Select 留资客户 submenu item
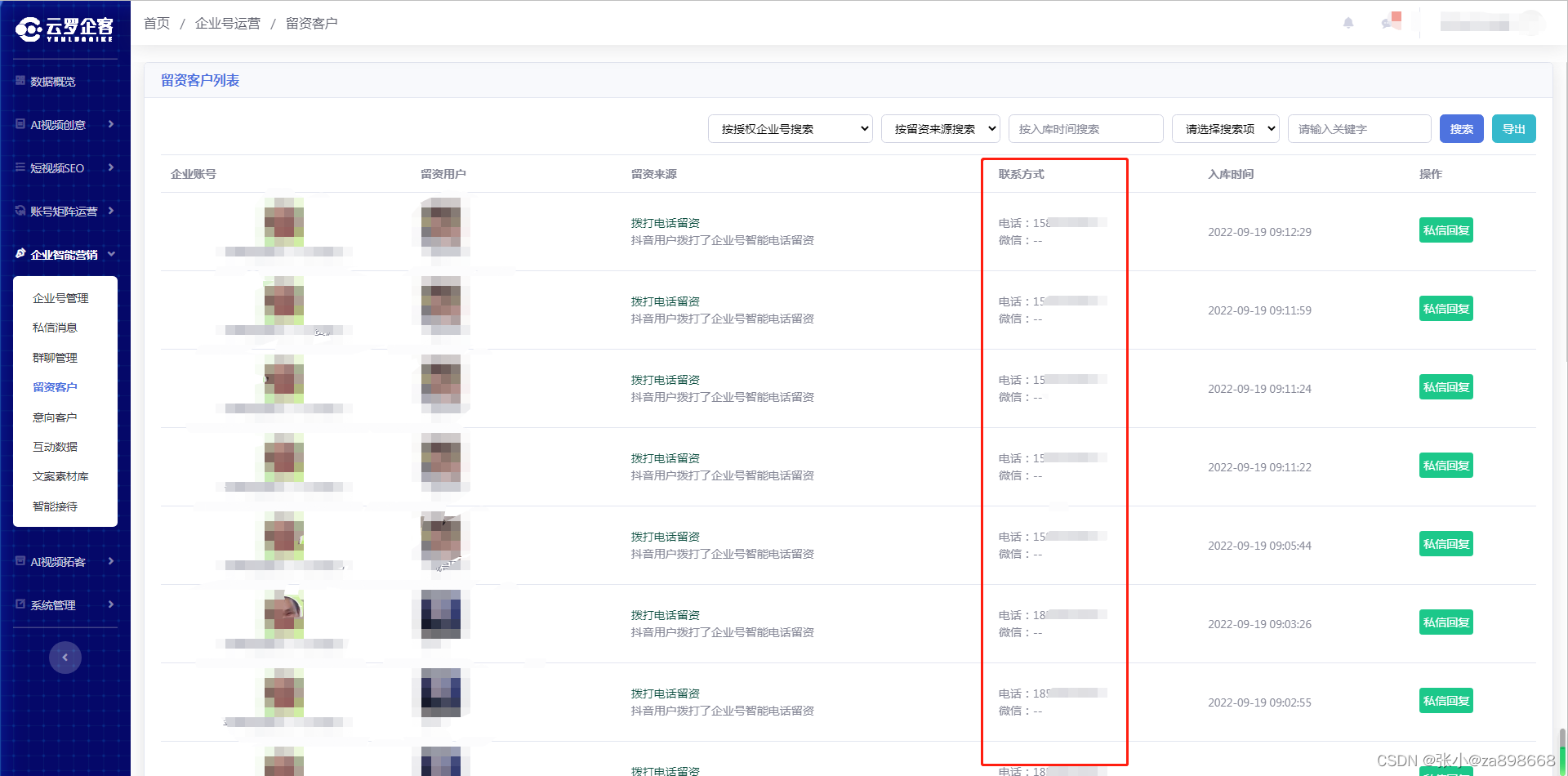 pyautogui.click(x=56, y=387)
